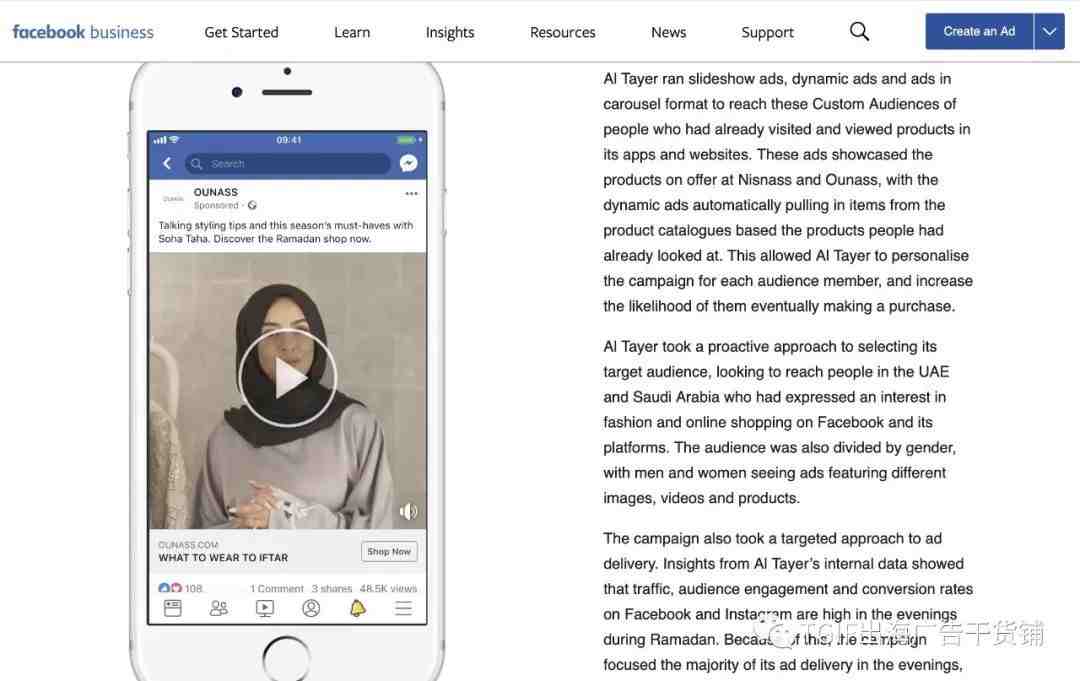The height and width of the screenshot is (681, 1080).
Task: Expand the Create an Ad dropdown arrow
Action: point(1049,31)
